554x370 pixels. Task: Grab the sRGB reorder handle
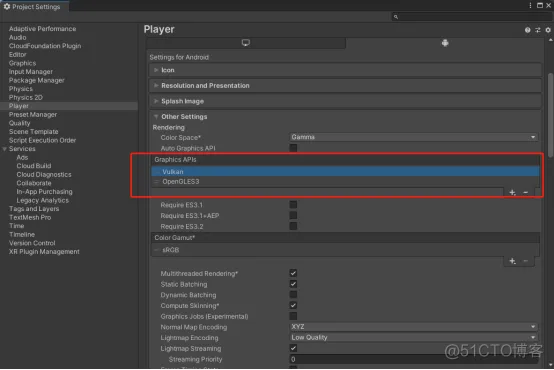pyautogui.click(x=157, y=250)
